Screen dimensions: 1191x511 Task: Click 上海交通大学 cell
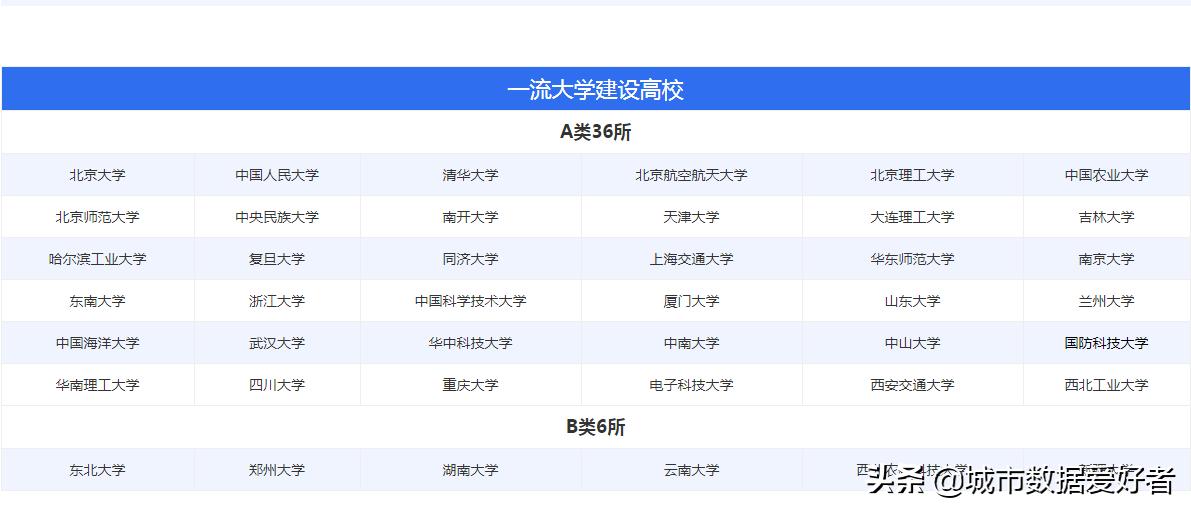click(691, 259)
